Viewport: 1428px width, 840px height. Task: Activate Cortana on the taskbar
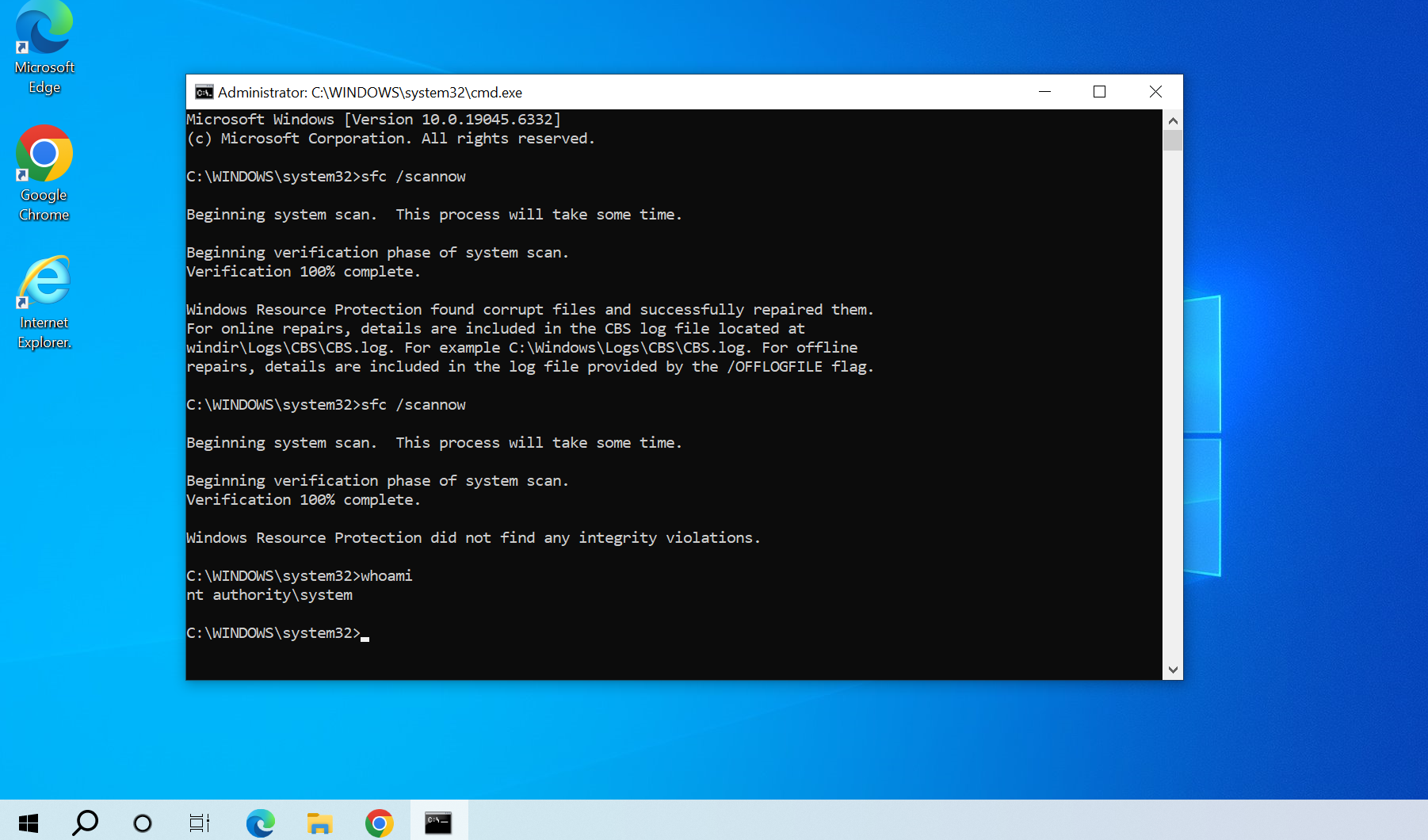point(142,822)
